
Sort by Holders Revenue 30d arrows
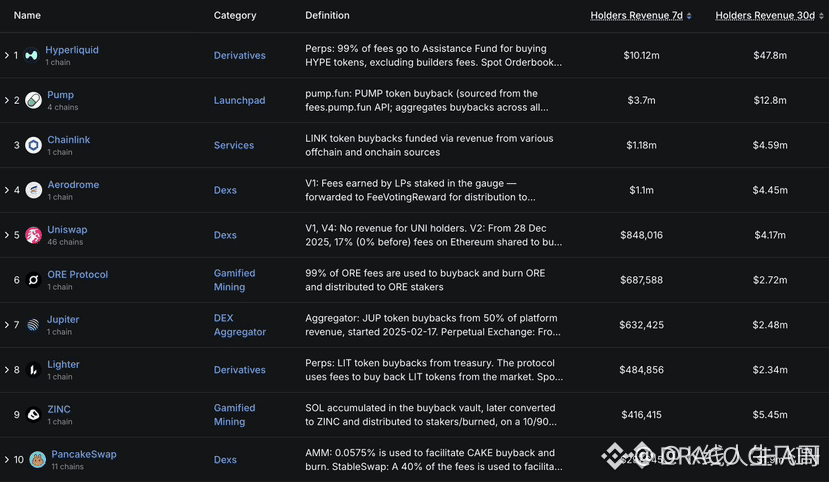tap(821, 16)
